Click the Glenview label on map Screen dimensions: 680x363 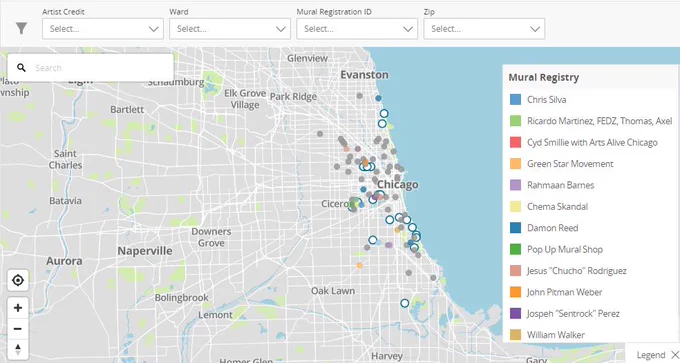coord(307,58)
